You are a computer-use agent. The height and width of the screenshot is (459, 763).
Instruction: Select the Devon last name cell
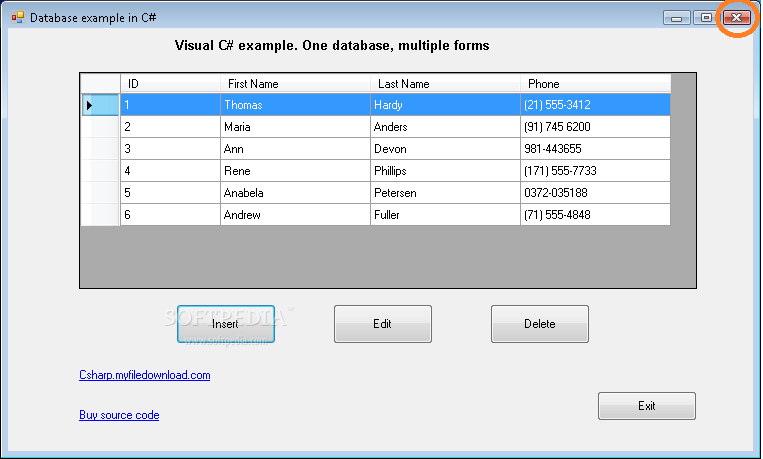point(445,149)
